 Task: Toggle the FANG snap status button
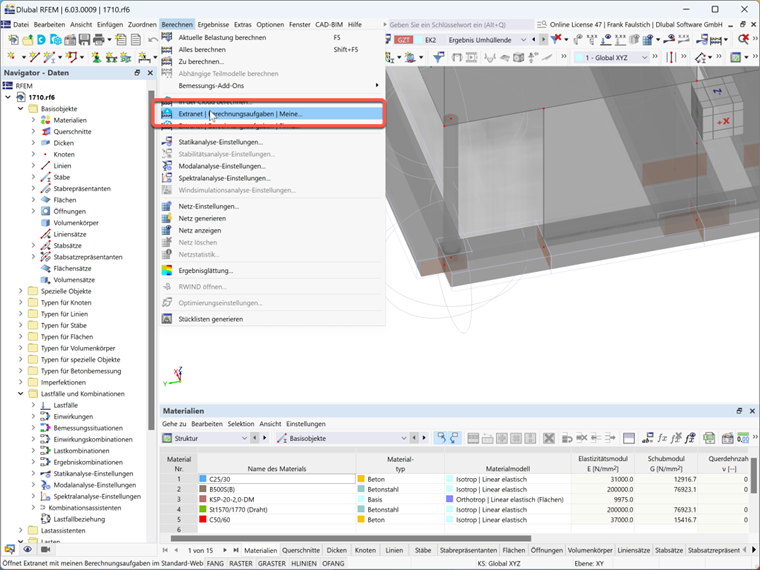(215, 563)
